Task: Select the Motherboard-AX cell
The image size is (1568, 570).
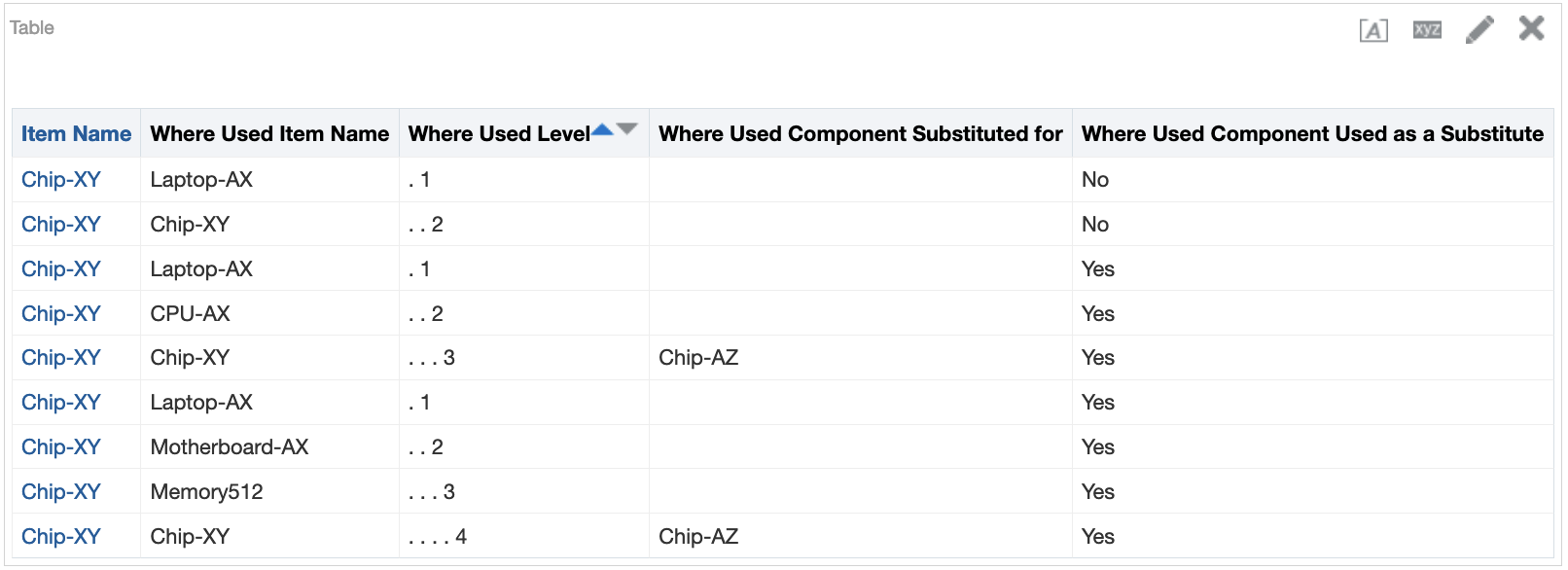Action: [230, 446]
